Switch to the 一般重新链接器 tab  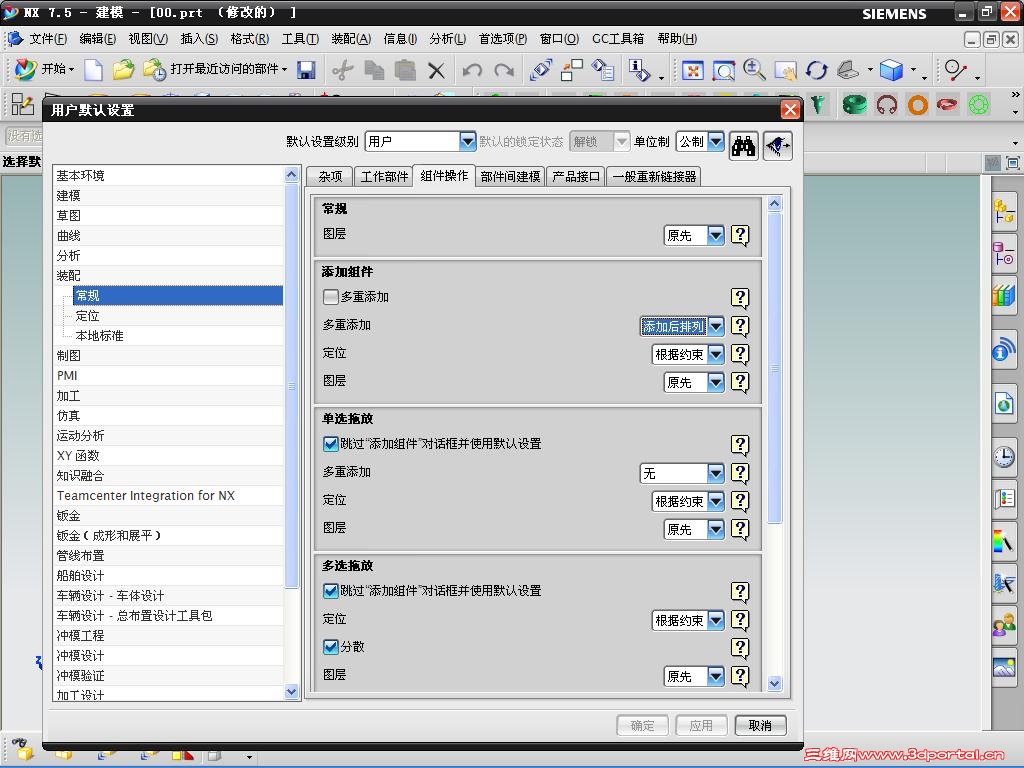tap(654, 176)
